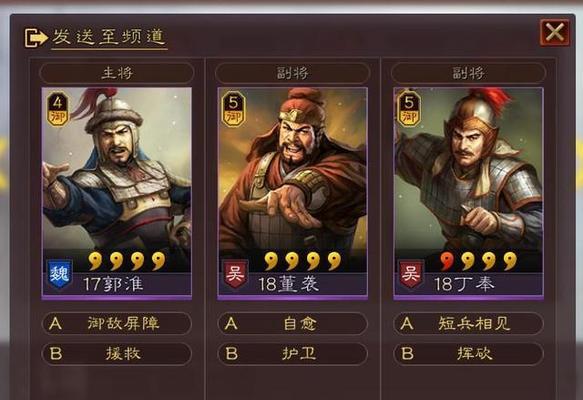Image resolution: width=583 pixels, height=400 pixels.
Task: Click the cost 5 御 badge on 丁奉
Action: (409, 109)
